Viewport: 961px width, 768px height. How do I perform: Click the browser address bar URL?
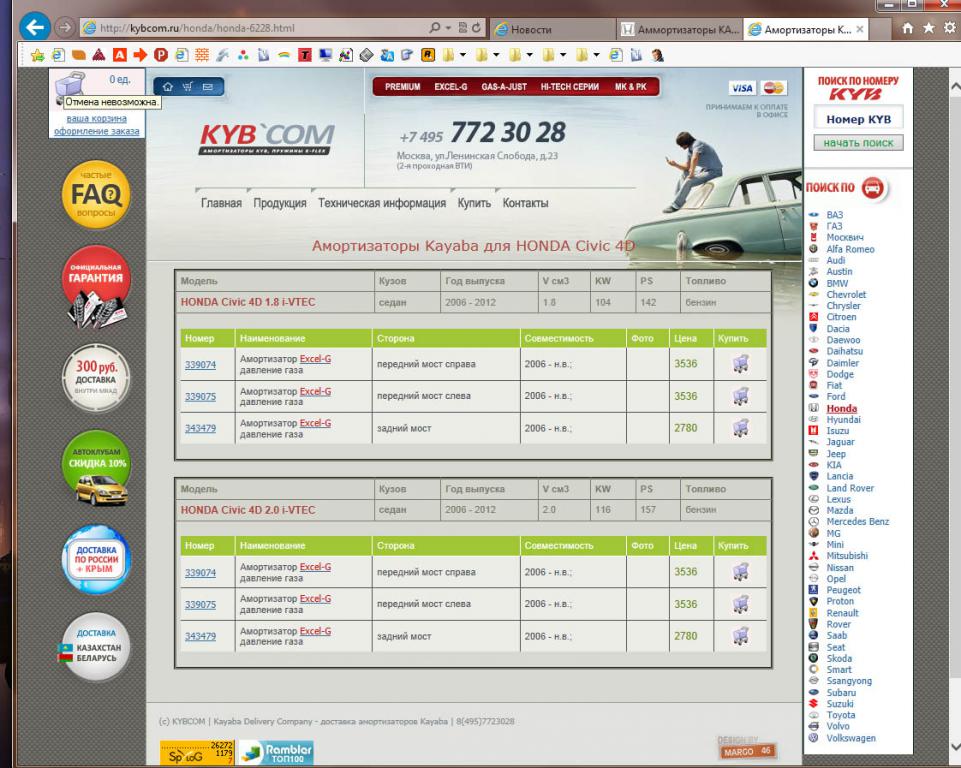point(197,28)
